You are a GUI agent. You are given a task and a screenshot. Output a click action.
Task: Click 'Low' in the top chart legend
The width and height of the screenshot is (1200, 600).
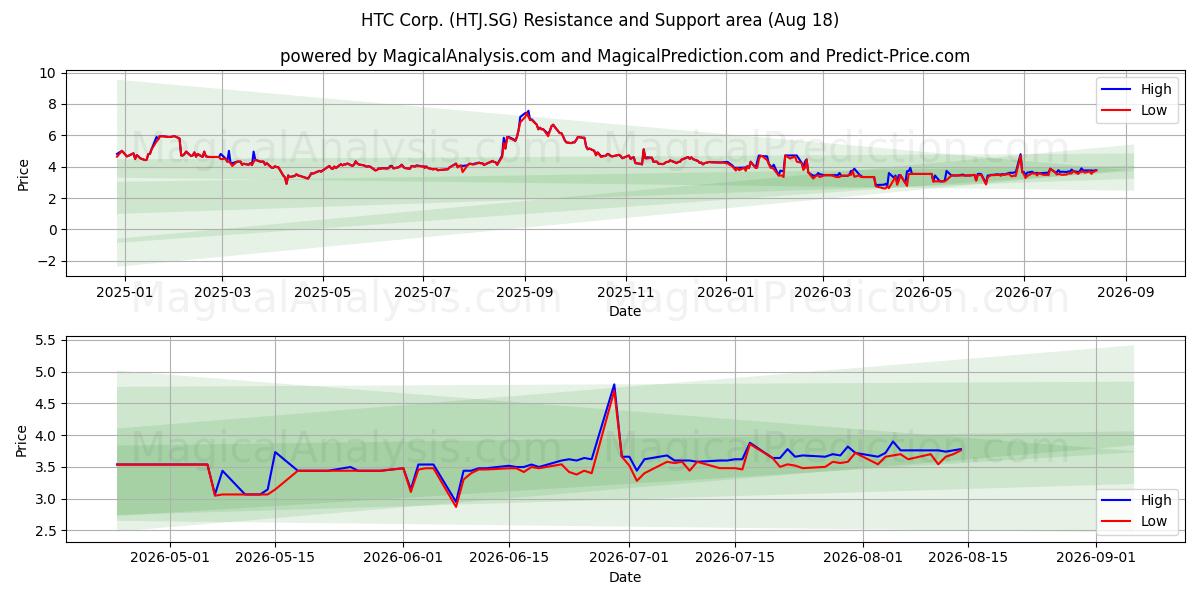click(1154, 110)
